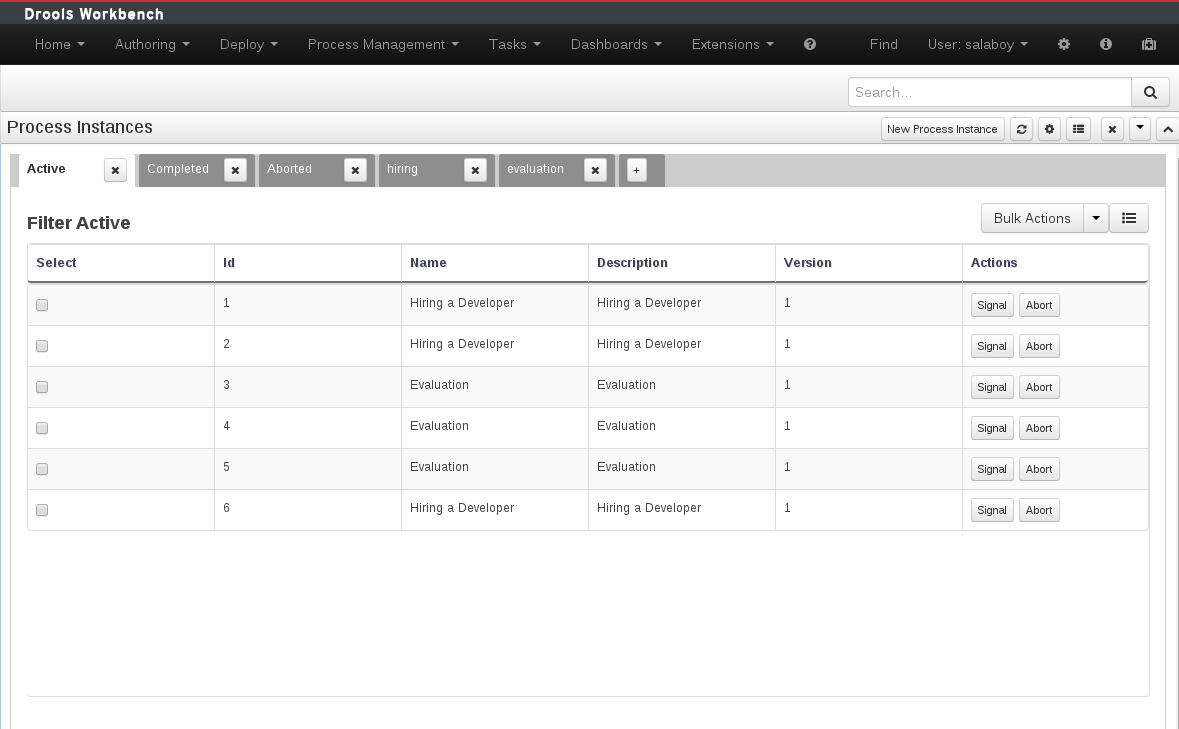The height and width of the screenshot is (729, 1179).
Task: Click the Description column header
Action: pos(681,263)
